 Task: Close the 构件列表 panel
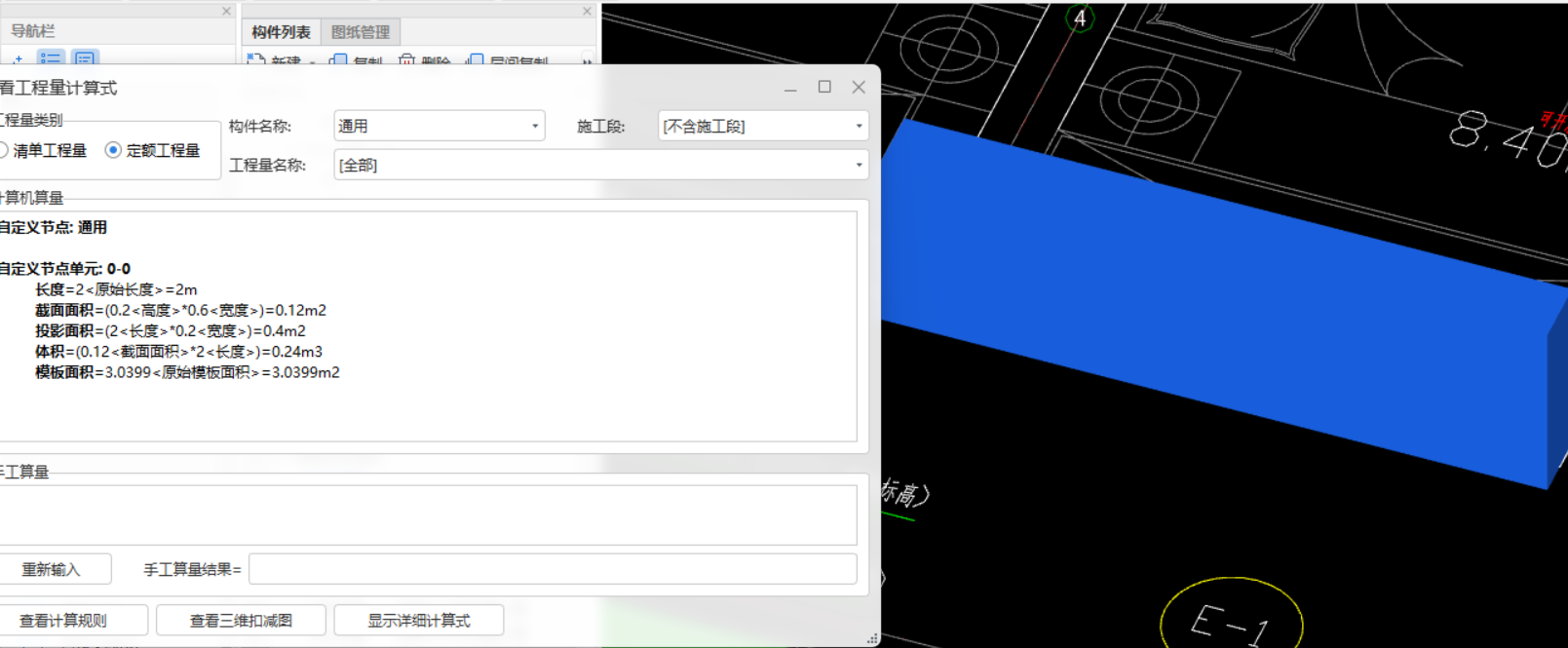[587, 12]
